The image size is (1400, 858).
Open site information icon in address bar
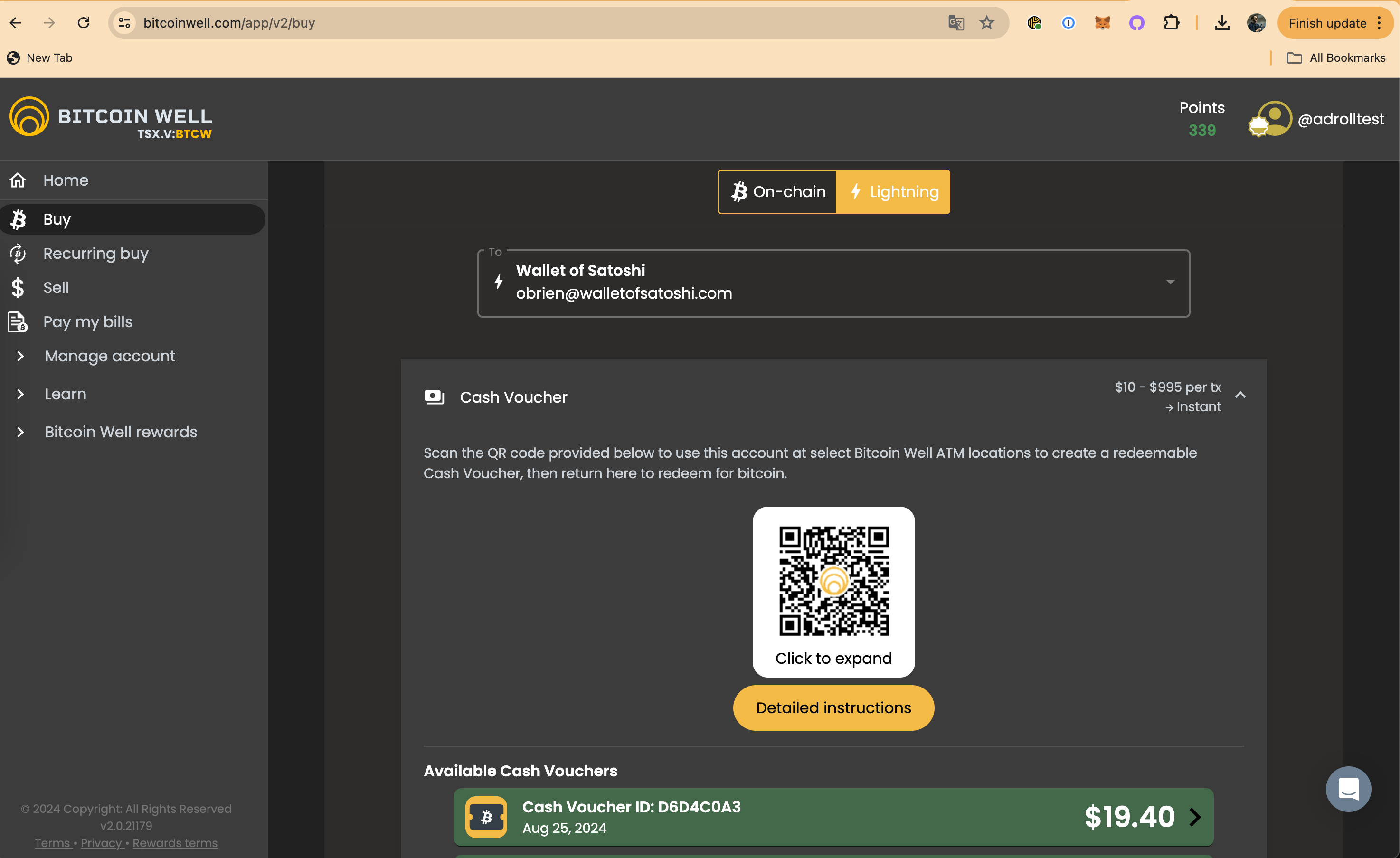[124, 23]
